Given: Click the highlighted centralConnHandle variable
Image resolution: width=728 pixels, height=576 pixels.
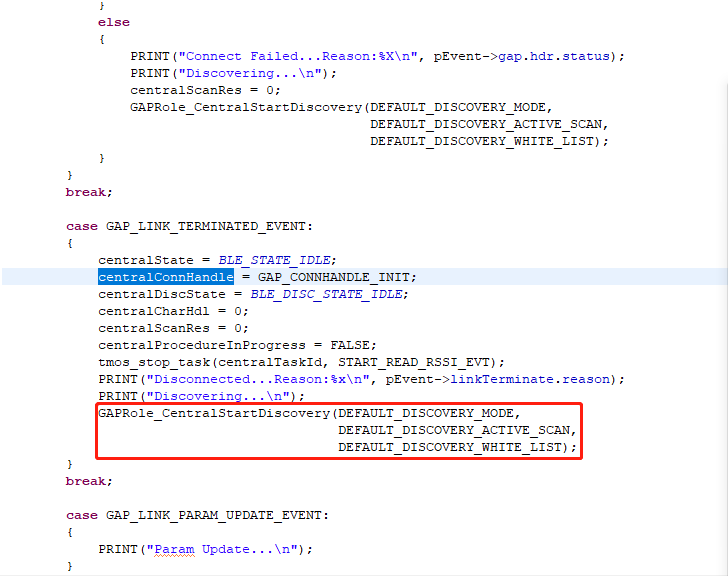Looking at the screenshot, I should (165, 277).
